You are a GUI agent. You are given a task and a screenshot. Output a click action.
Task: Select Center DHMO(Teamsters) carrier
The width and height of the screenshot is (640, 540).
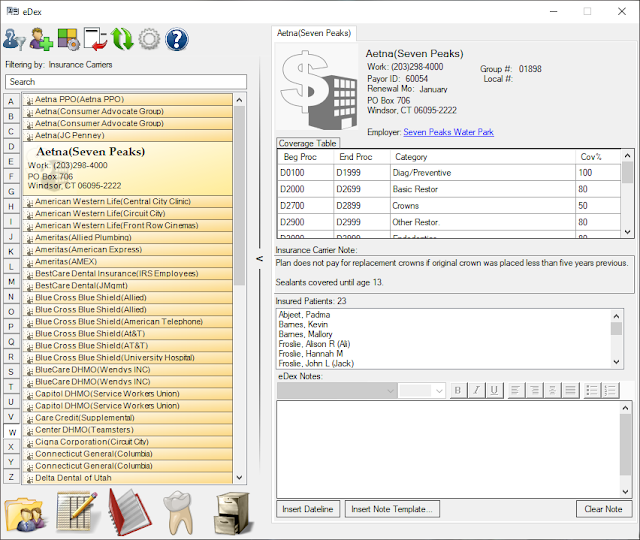pyautogui.click(x=128, y=430)
